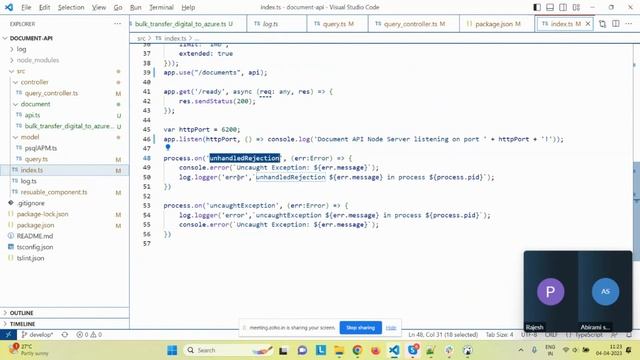Change the Tab Size: 4 setting
Viewport: 640px width, 360px height.
pyautogui.click(x=499, y=335)
